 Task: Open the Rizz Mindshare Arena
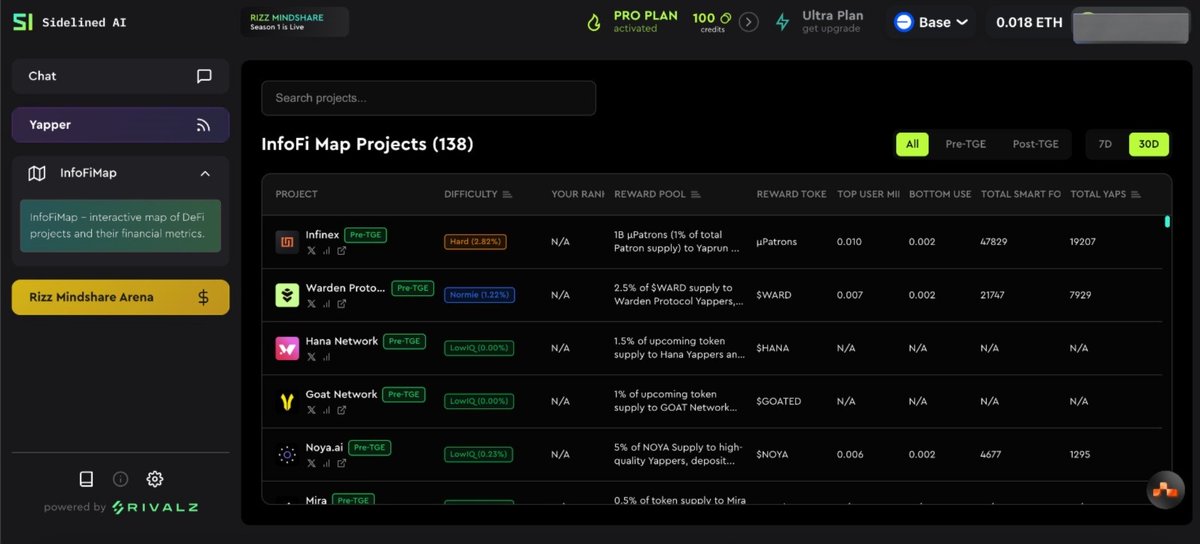(x=120, y=297)
